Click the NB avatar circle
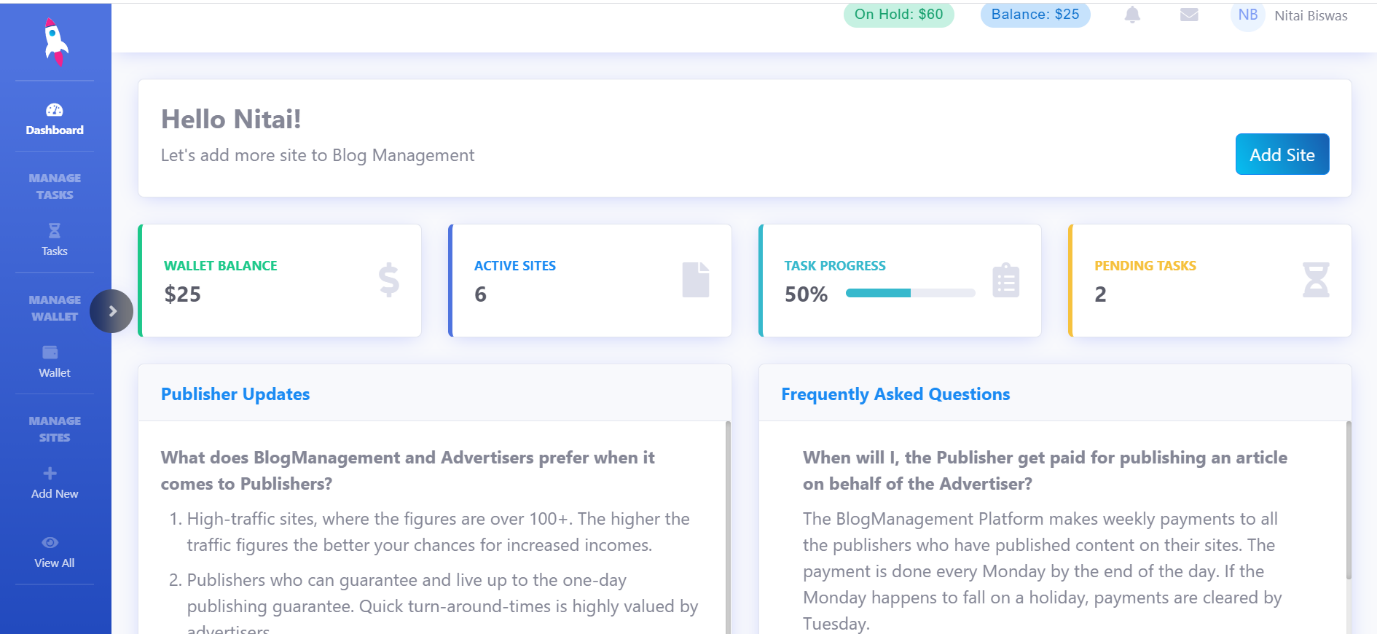The height and width of the screenshot is (634, 1377). click(x=1248, y=15)
